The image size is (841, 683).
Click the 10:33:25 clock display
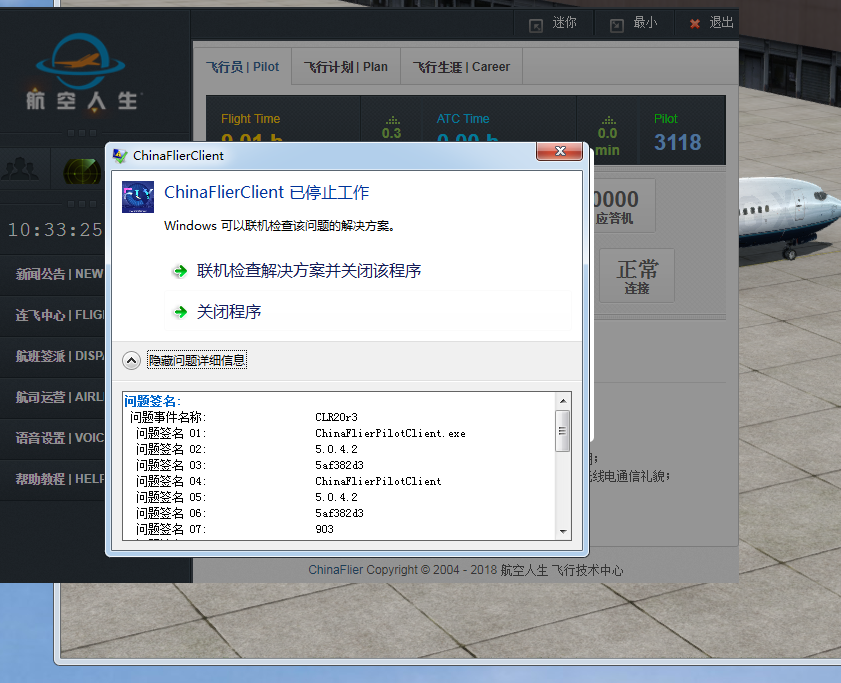55,230
